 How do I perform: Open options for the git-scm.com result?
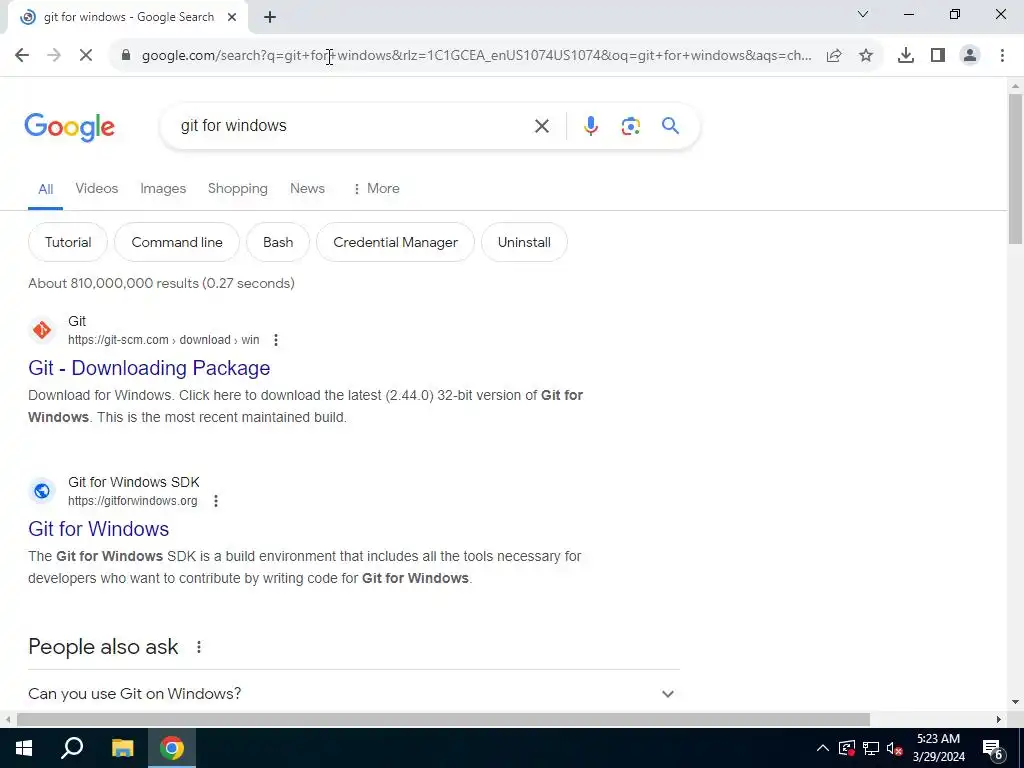276,340
